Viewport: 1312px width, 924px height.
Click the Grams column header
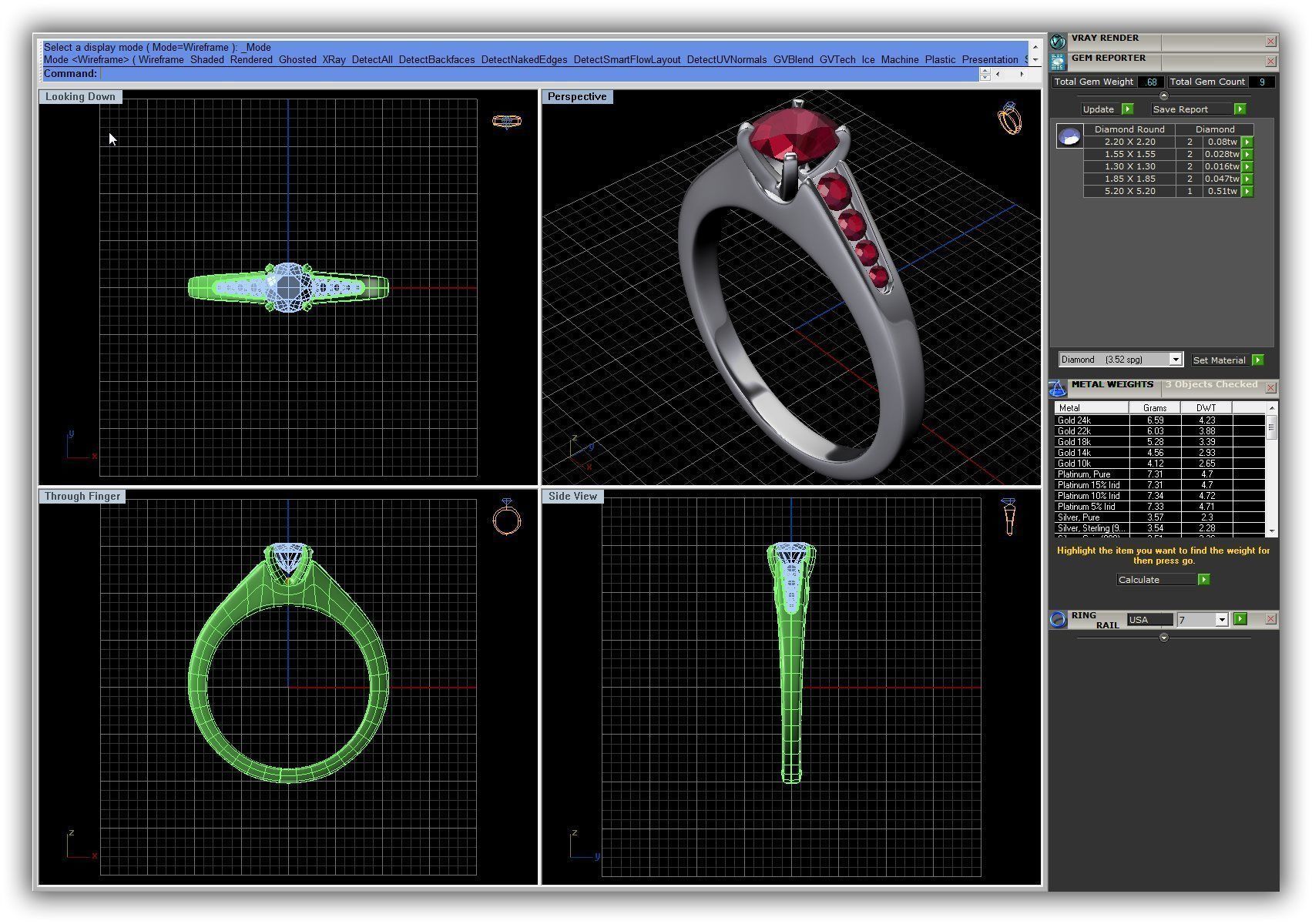coord(1155,408)
